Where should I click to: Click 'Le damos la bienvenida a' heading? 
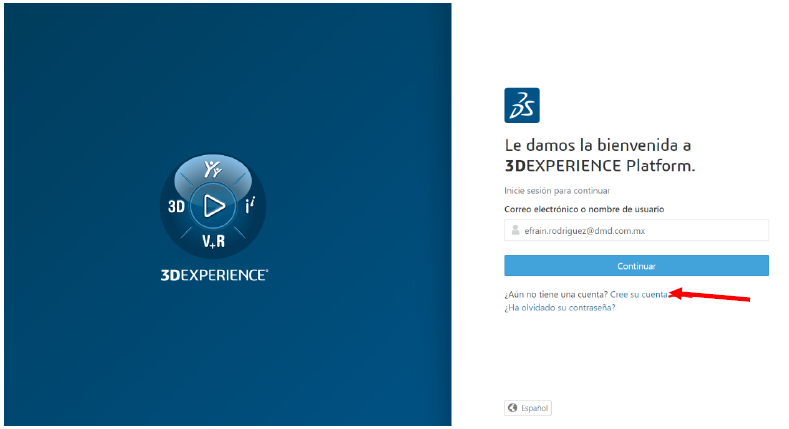598,145
